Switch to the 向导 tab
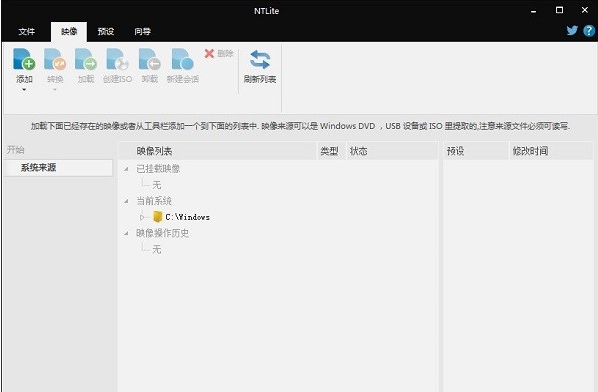Image resolution: width=598 pixels, height=392 pixels. point(142,32)
